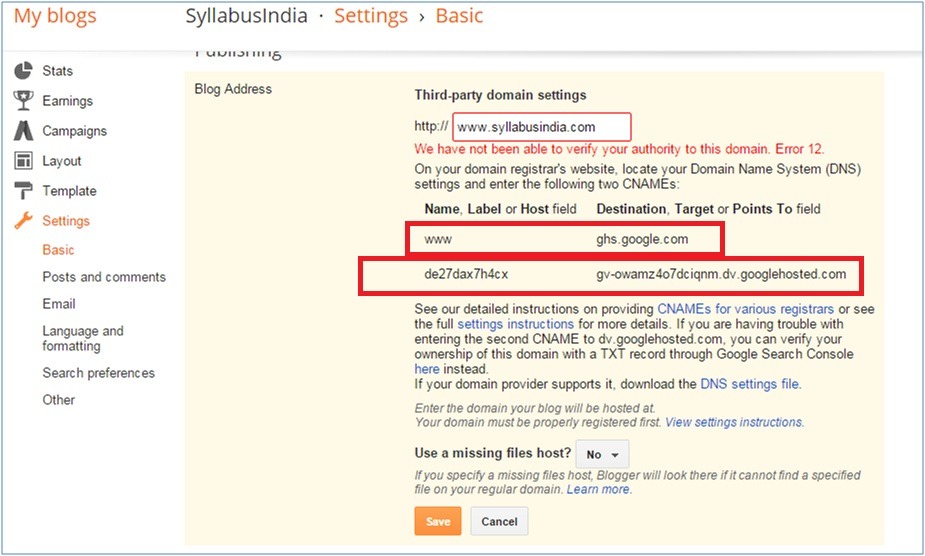
Task: Open Email settings
Action: (58, 304)
